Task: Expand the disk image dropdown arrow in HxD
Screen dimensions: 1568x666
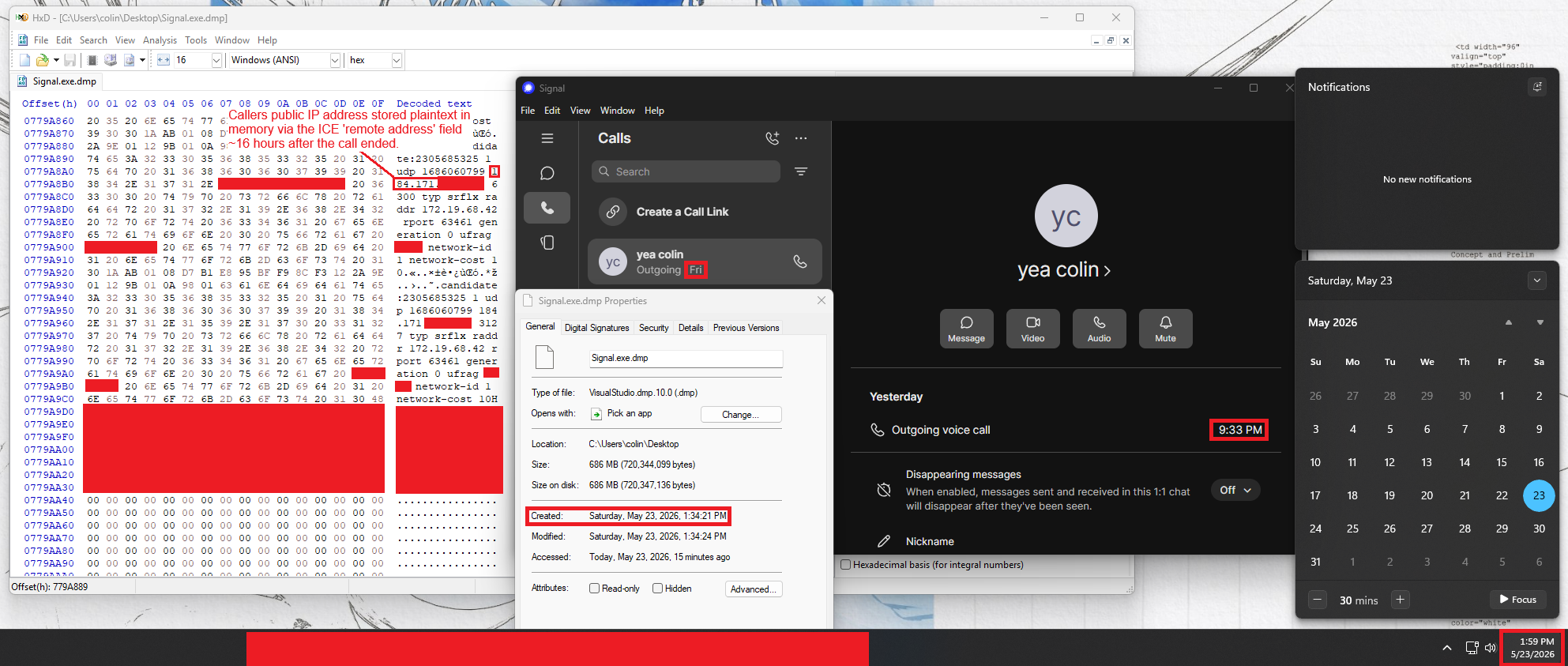Action: [x=142, y=60]
